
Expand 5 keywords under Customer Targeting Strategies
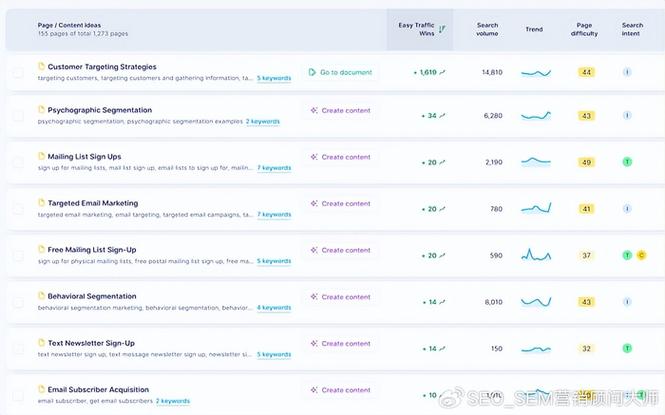coord(274,77)
